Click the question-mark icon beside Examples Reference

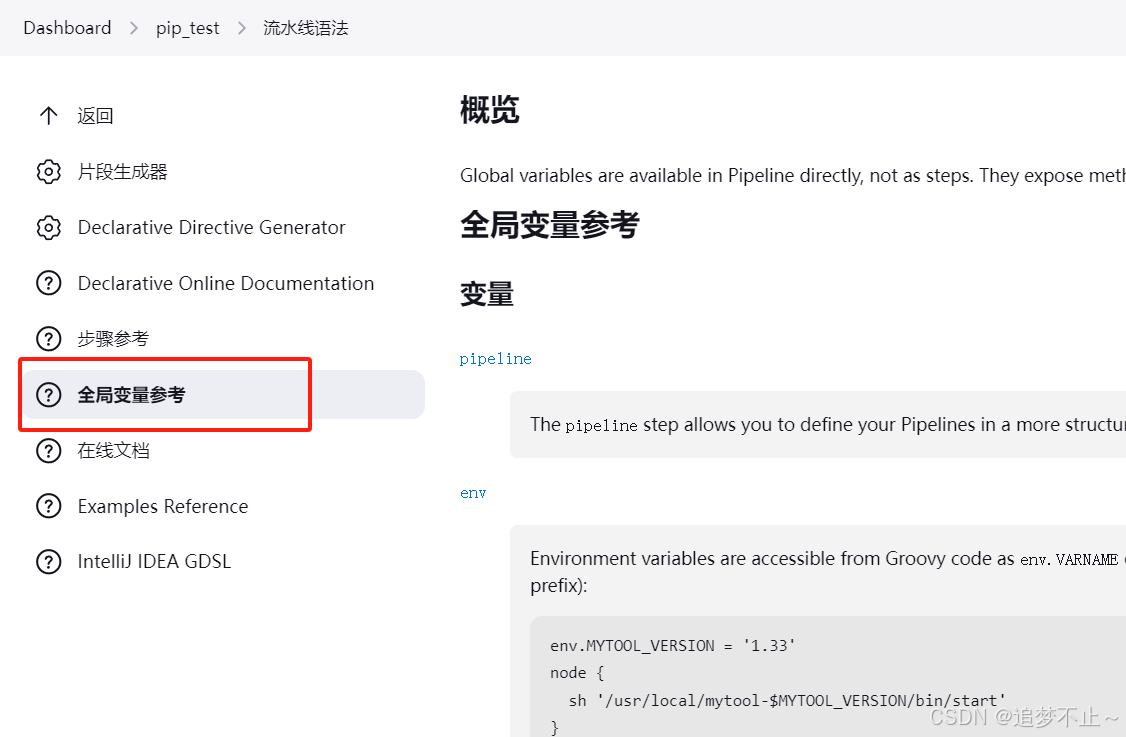coord(48,506)
